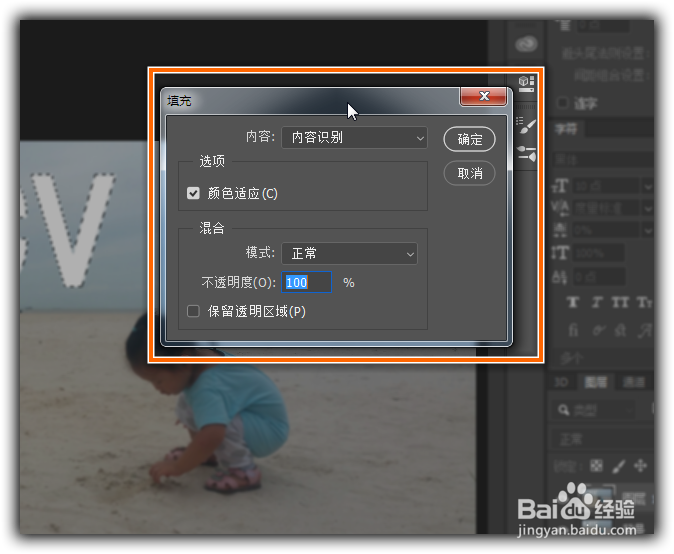Click the 0% character scaling icon

(560, 230)
